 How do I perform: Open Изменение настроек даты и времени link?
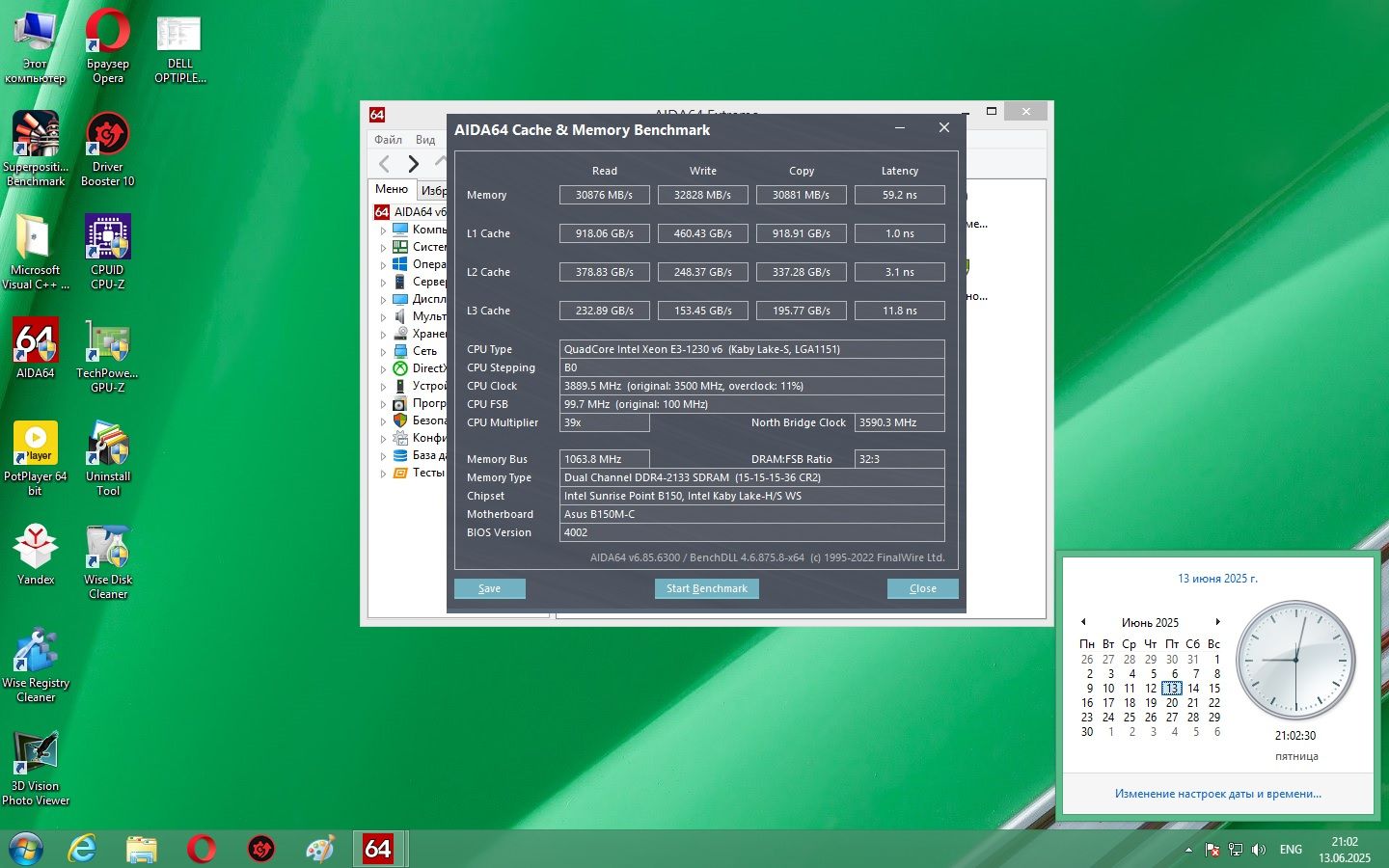1218,794
